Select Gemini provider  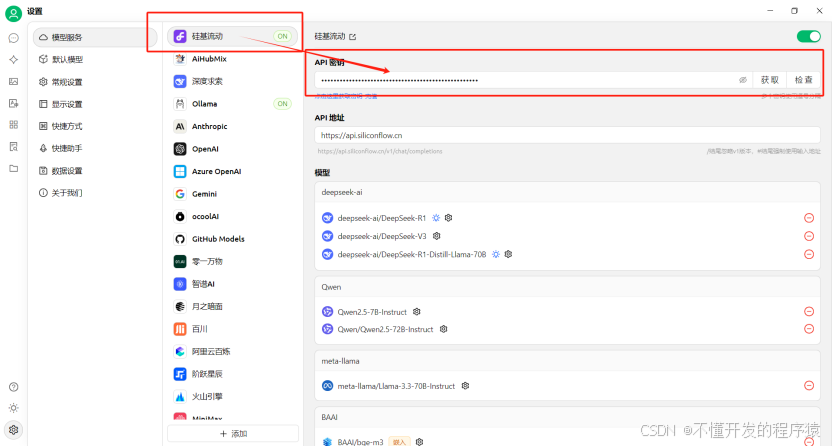232,194
